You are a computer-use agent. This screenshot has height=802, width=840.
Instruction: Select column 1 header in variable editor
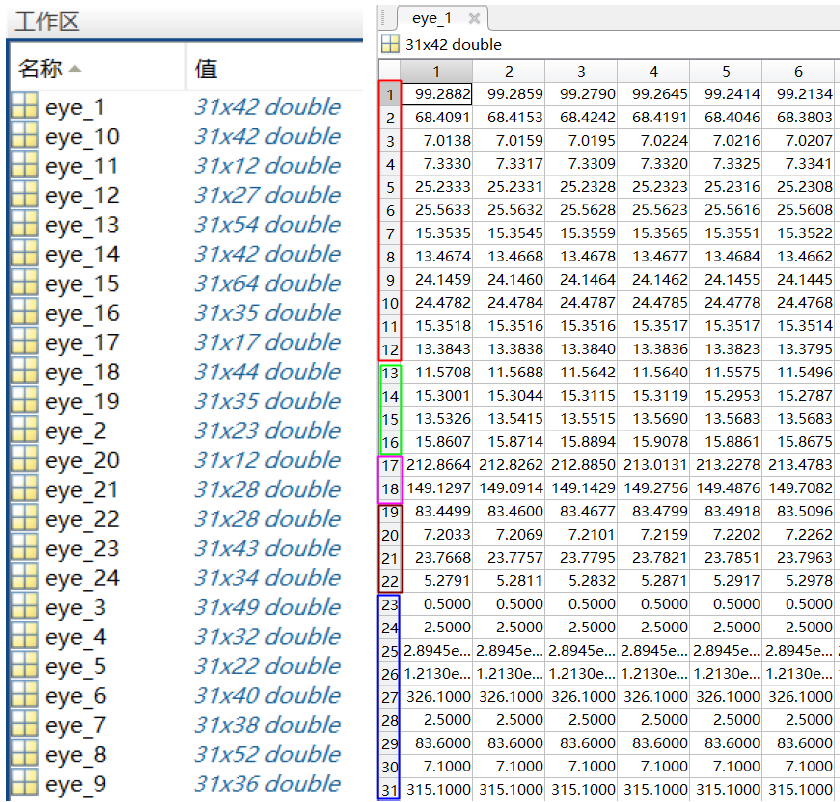click(436, 71)
